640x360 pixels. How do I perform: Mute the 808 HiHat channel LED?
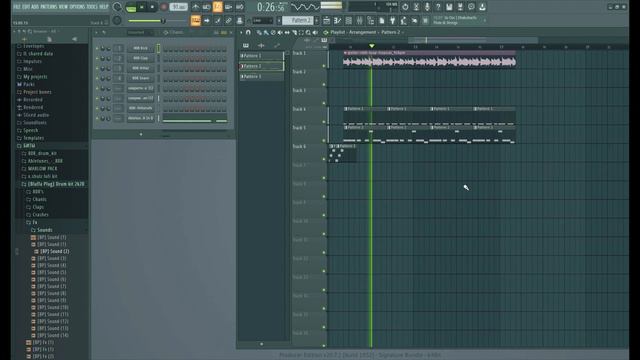click(97, 68)
